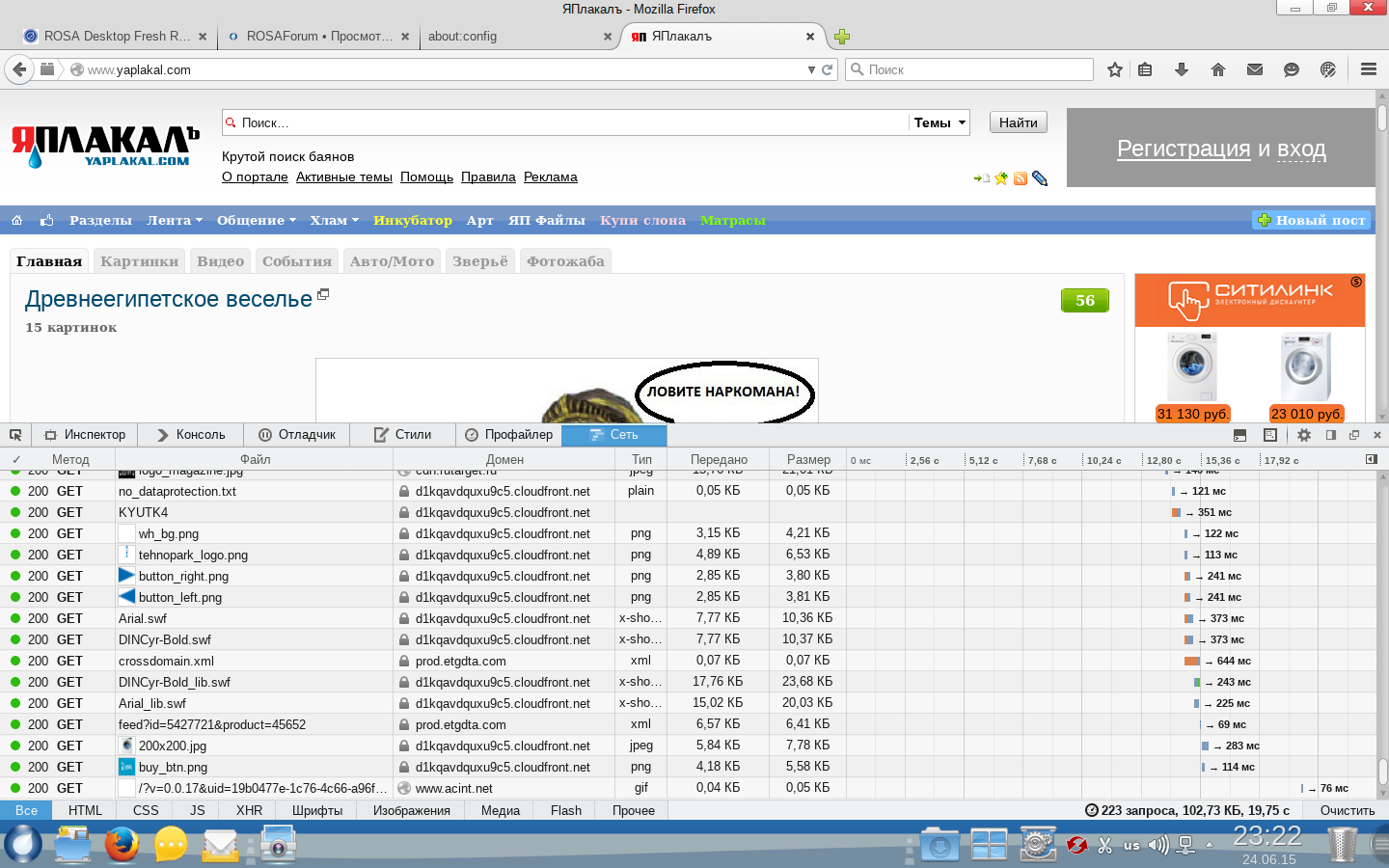This screenshot has width=1389, height=868.
Task: Click the volume icon in system tray
Action: click(x=1158, y=845)
